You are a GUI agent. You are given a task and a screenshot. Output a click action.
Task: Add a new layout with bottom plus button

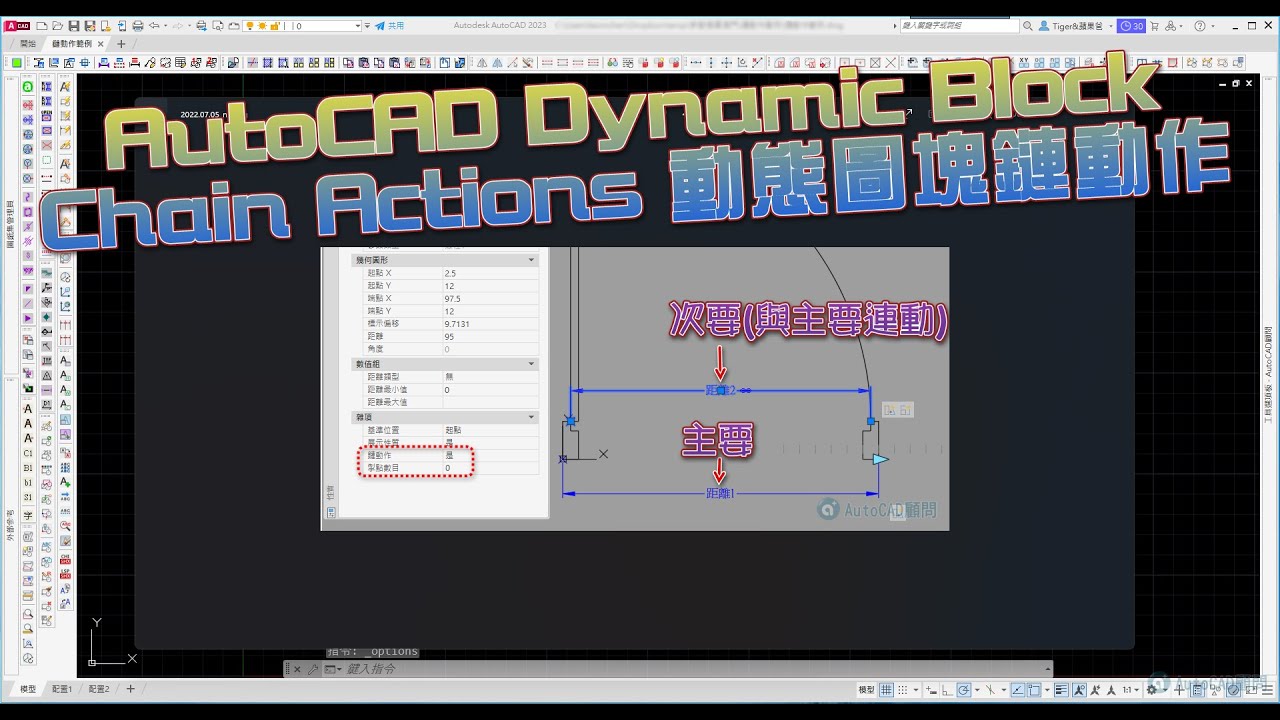[130, 689]
